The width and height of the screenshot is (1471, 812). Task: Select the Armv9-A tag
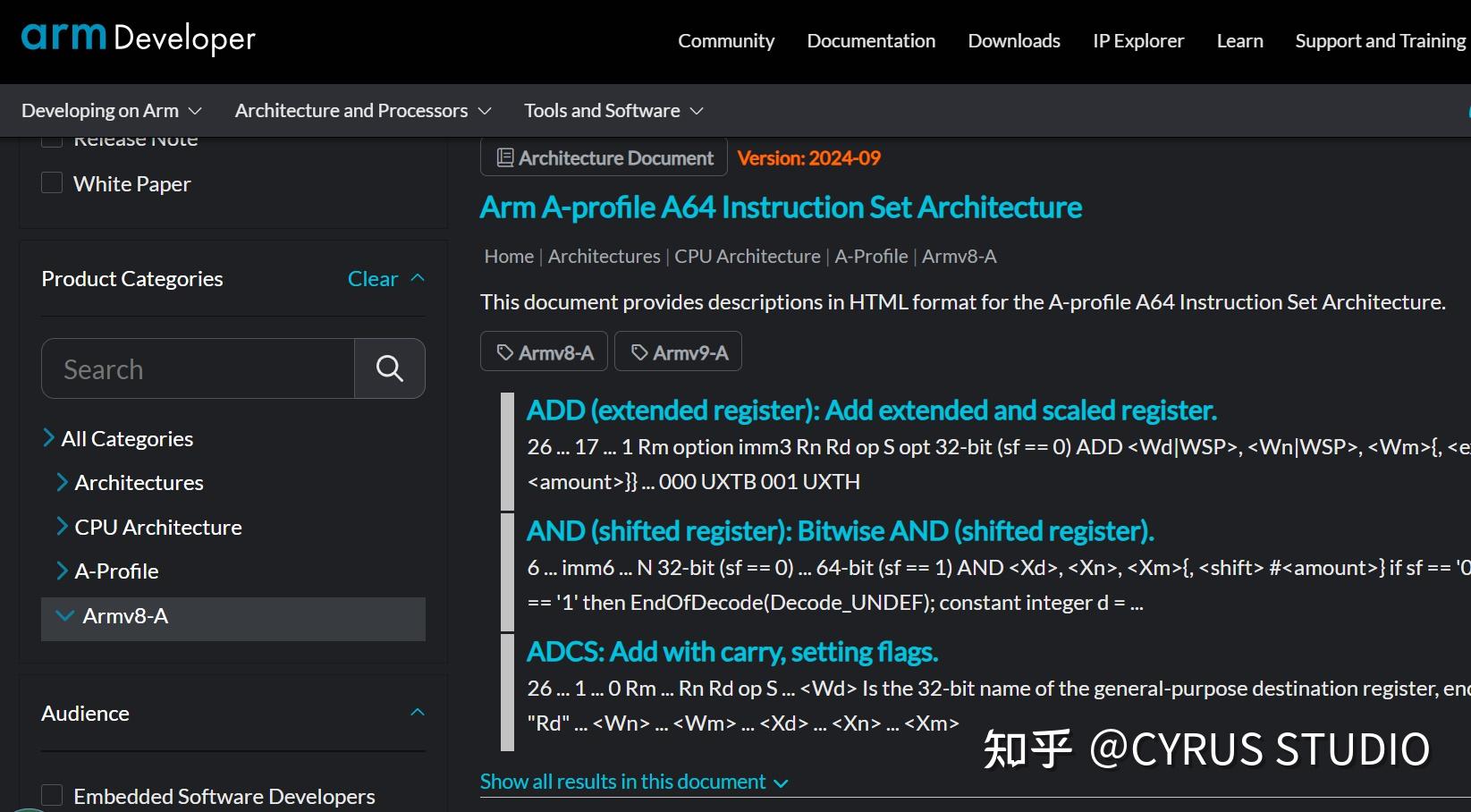(x=678, y=351)
